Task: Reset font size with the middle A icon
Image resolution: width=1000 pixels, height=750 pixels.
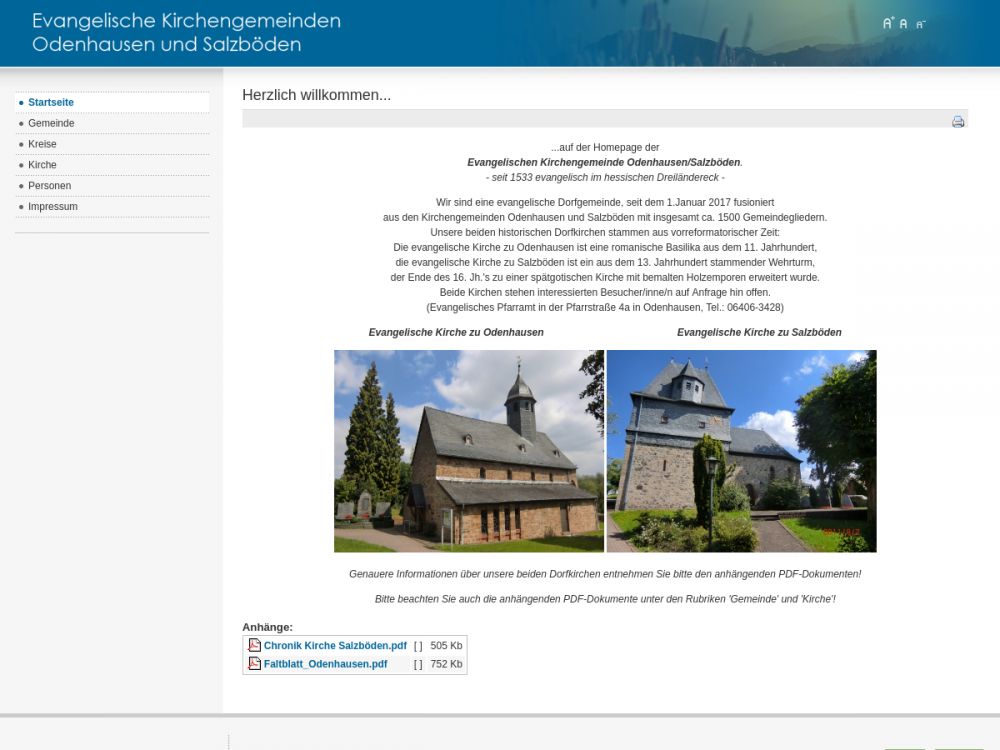Action: (x=904, y=24)
